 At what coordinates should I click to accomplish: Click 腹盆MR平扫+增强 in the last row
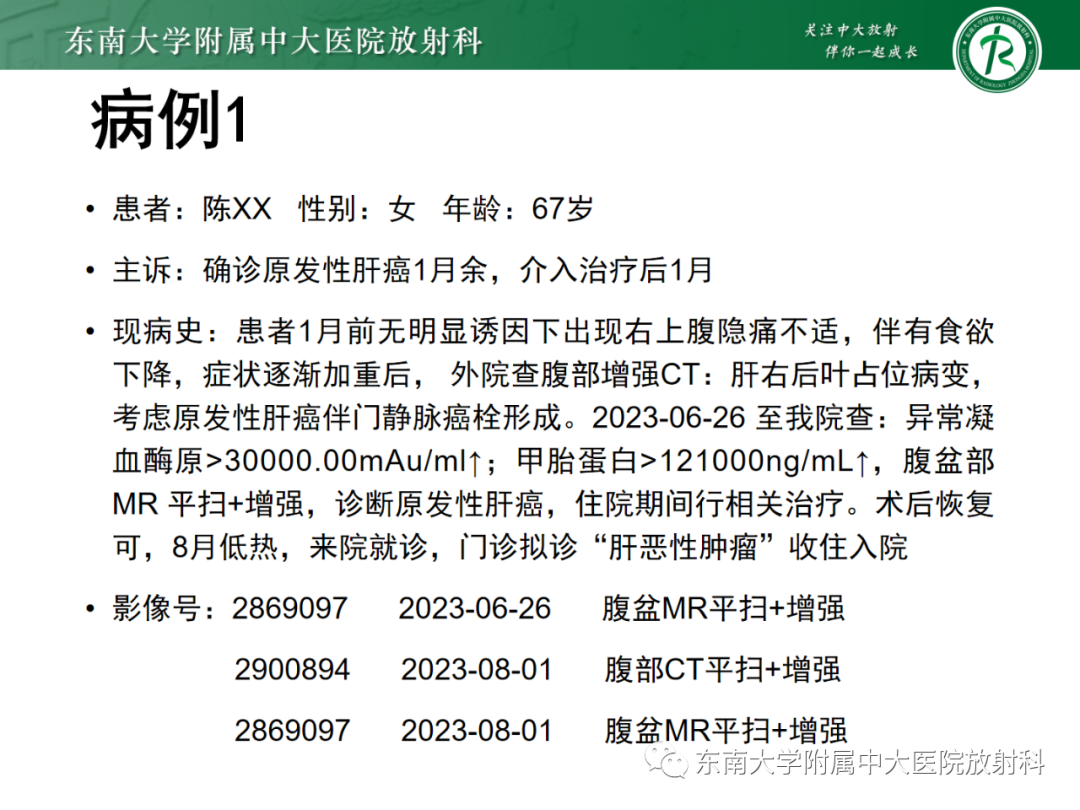pyautogui.click(x=725, y=730)
